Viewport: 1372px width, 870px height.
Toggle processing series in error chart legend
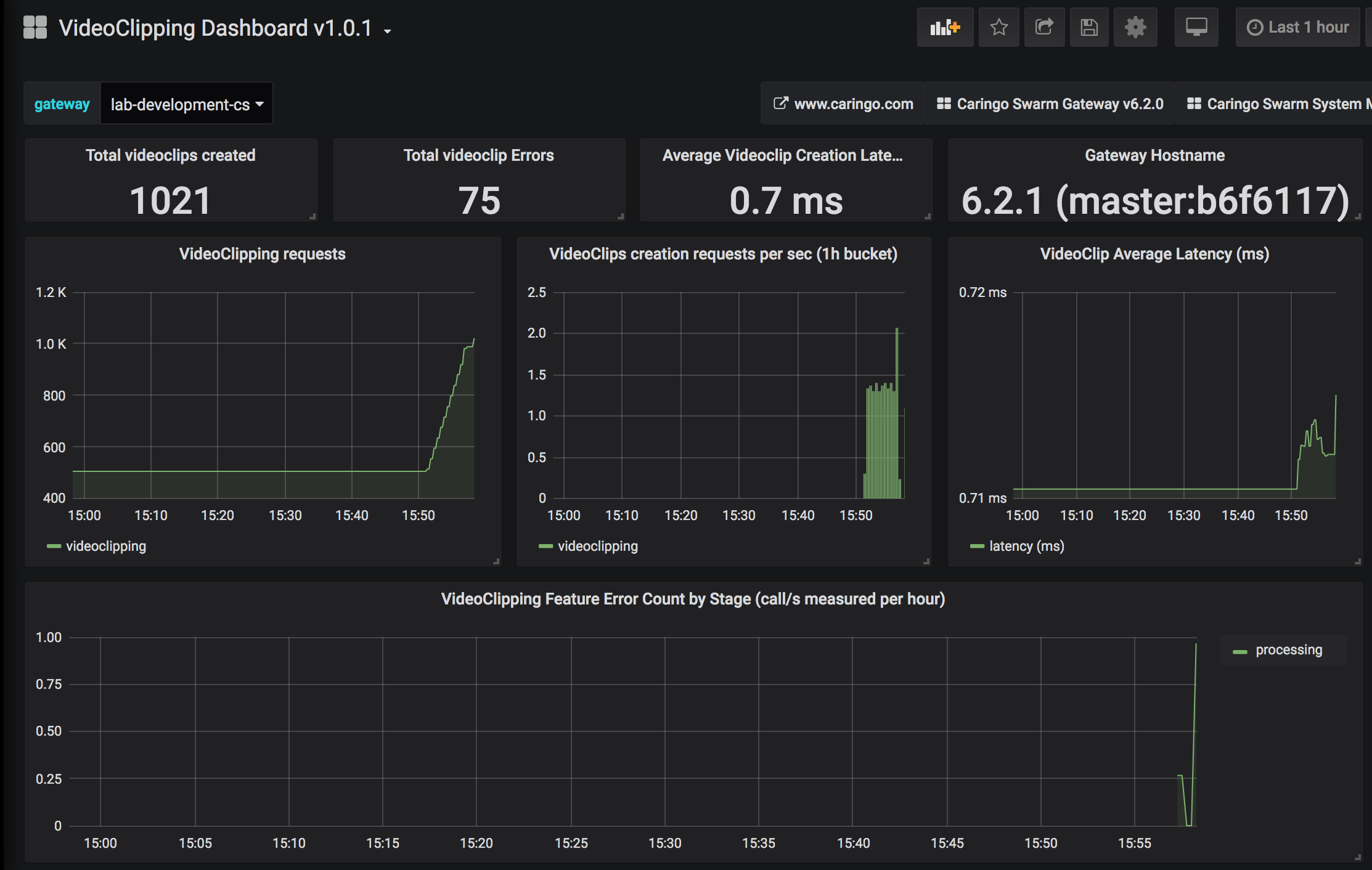(x=1288, y=650)
